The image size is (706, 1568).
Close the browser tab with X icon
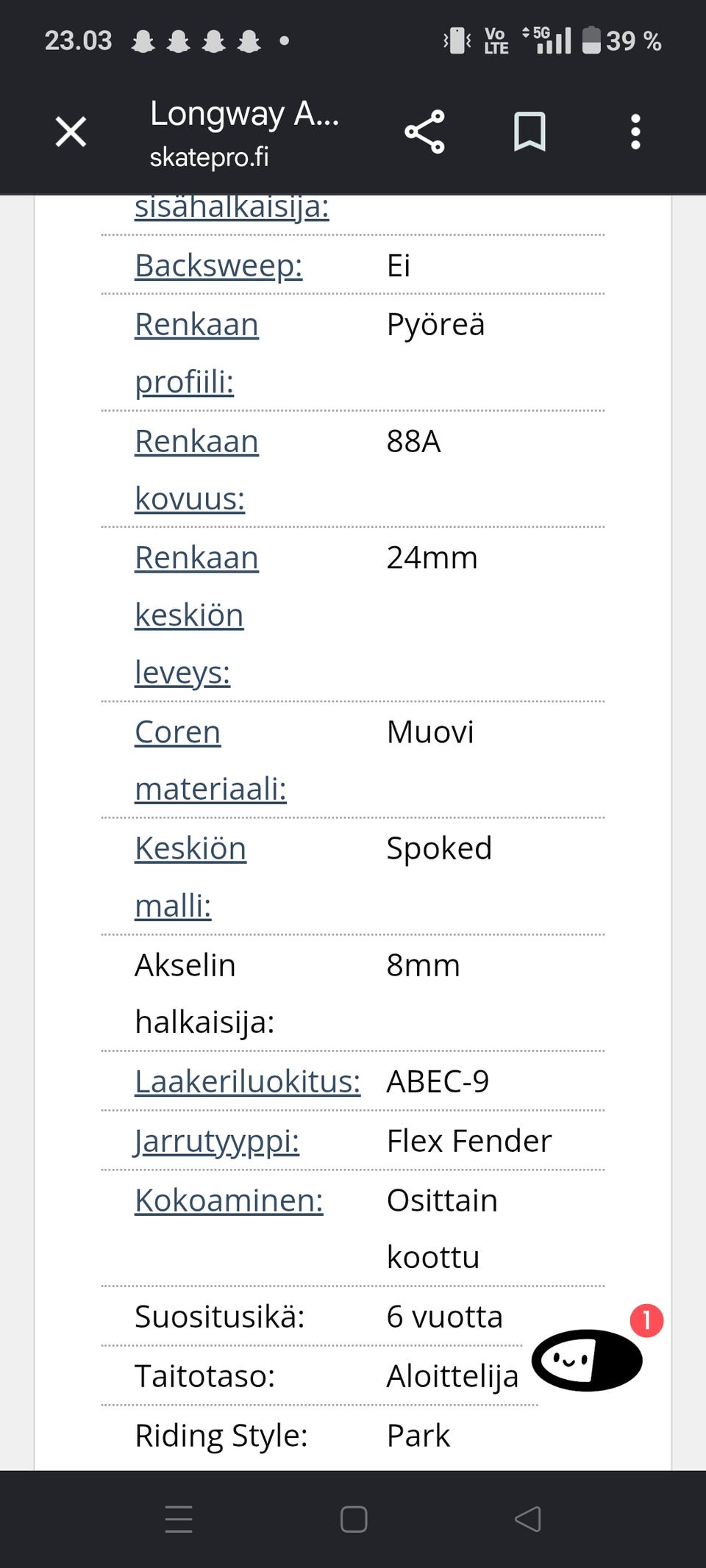click(71, 132)
